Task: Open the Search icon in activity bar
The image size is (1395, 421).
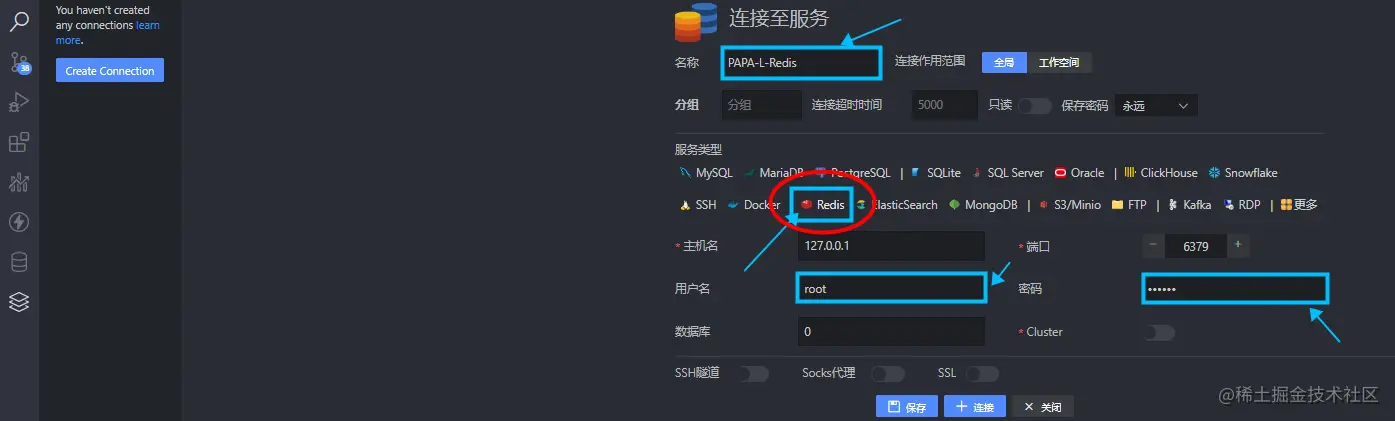Action: (x=19, y=21)
